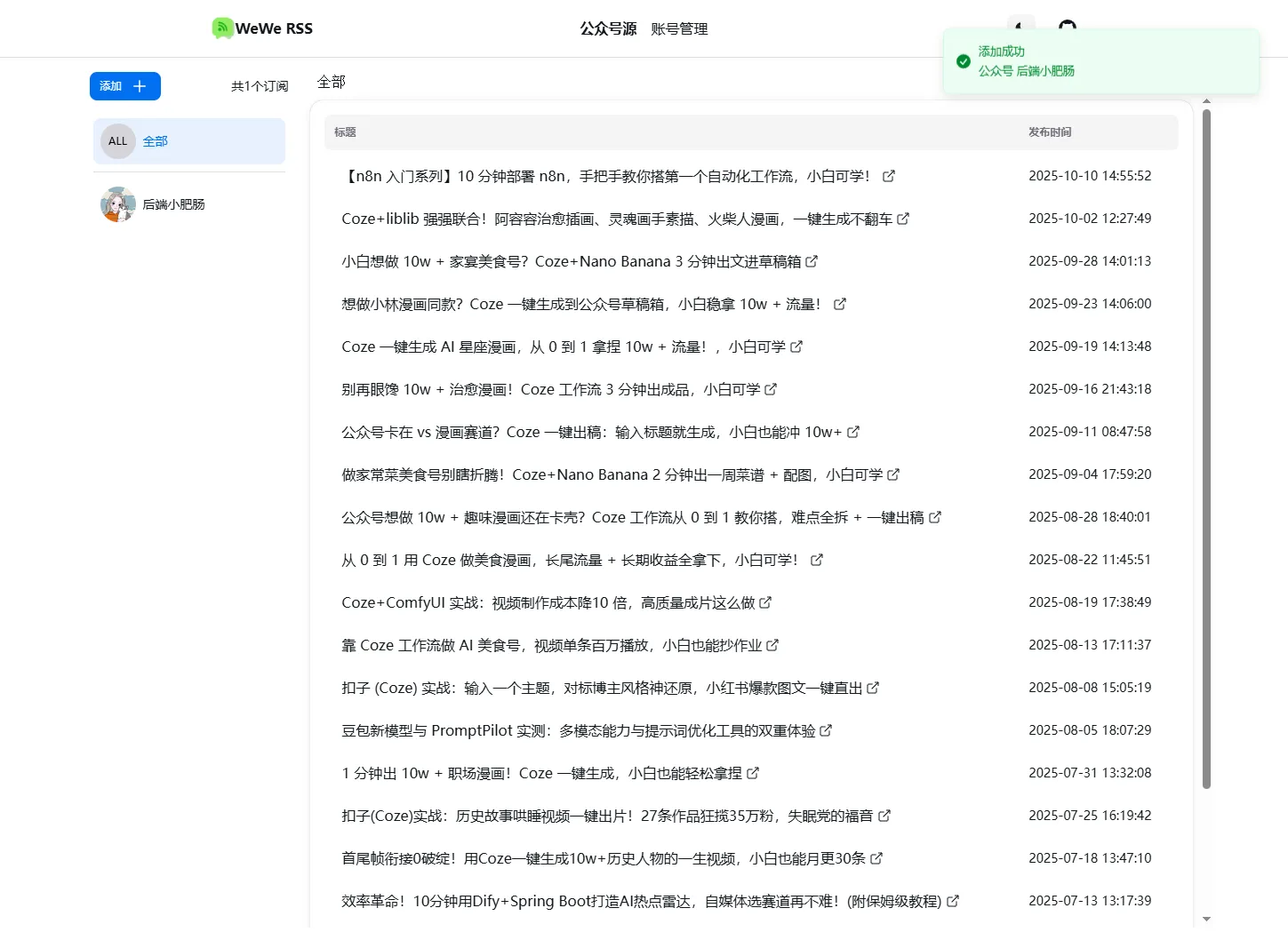Screen dimensions: 1288x948
Task: Open external link icon for 家宴美食号 article
Action: (812, 261)
